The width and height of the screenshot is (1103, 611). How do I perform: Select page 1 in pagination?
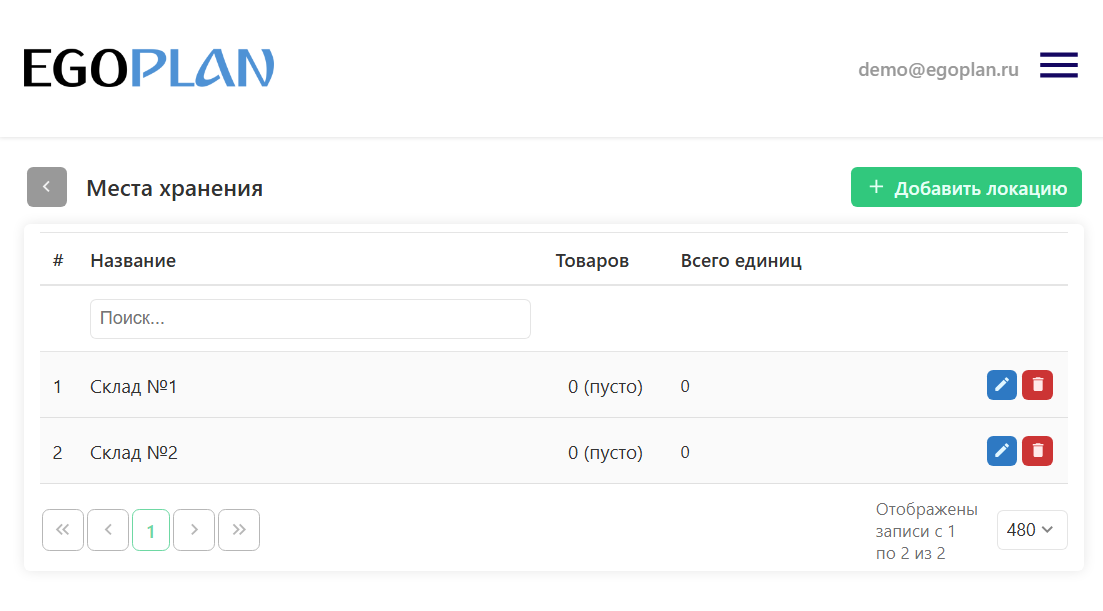pos(151,529)
